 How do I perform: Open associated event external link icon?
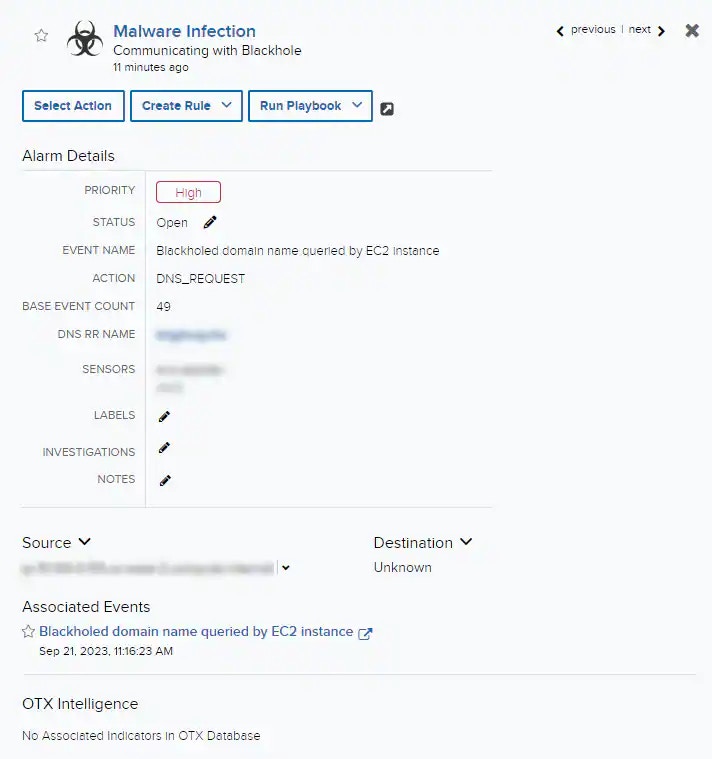tap(365, 633)
